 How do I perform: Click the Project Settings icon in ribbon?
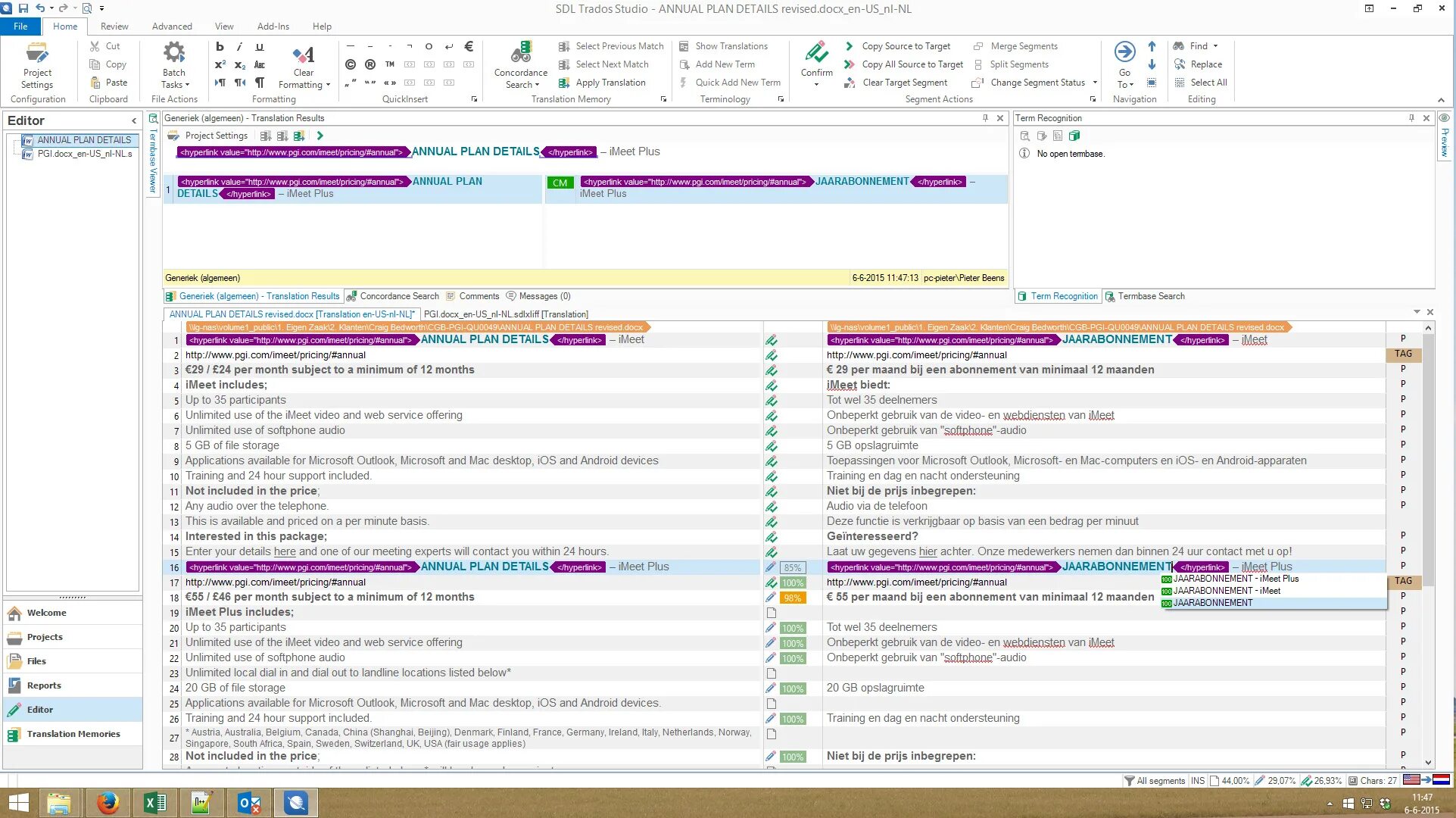point(36,54)
